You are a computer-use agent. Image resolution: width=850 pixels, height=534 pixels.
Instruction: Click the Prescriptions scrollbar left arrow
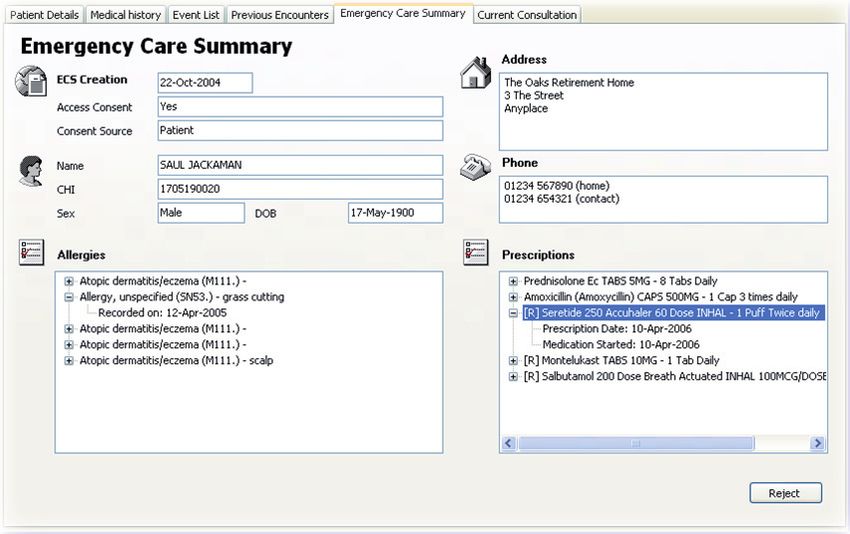click(x=508, y=443)
